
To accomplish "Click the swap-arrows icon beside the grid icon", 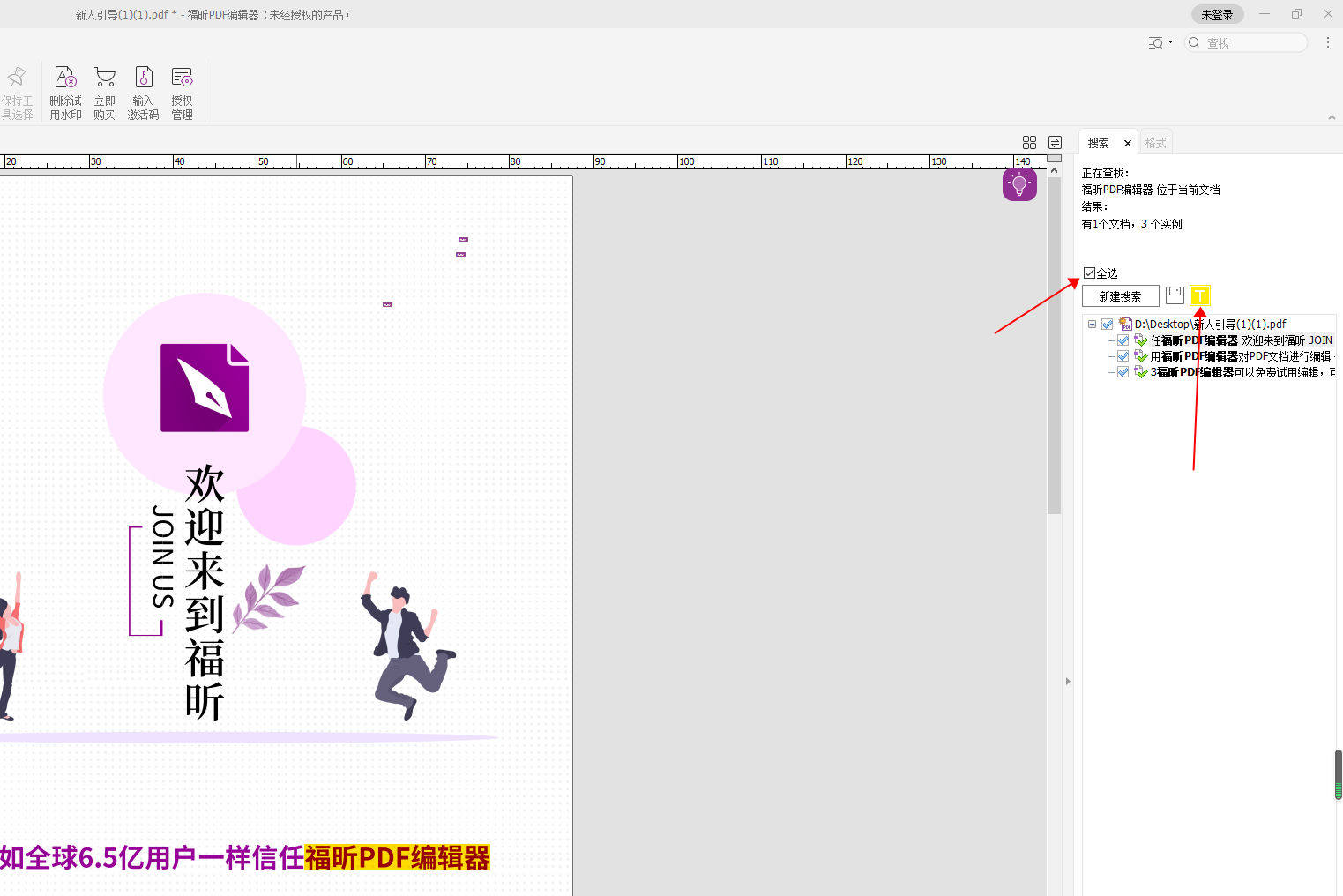I will pos(1055,143).
